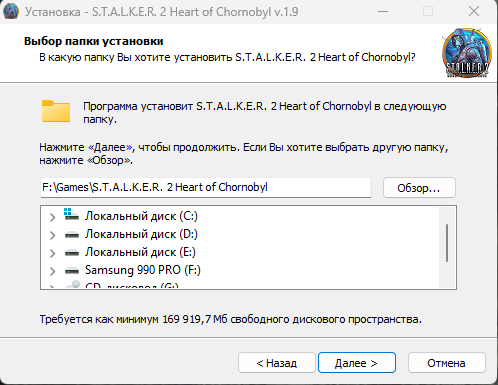Select the CD drive icon for G:
The image size is (498, 385).
pyautogui.click(x=73, y=284)
